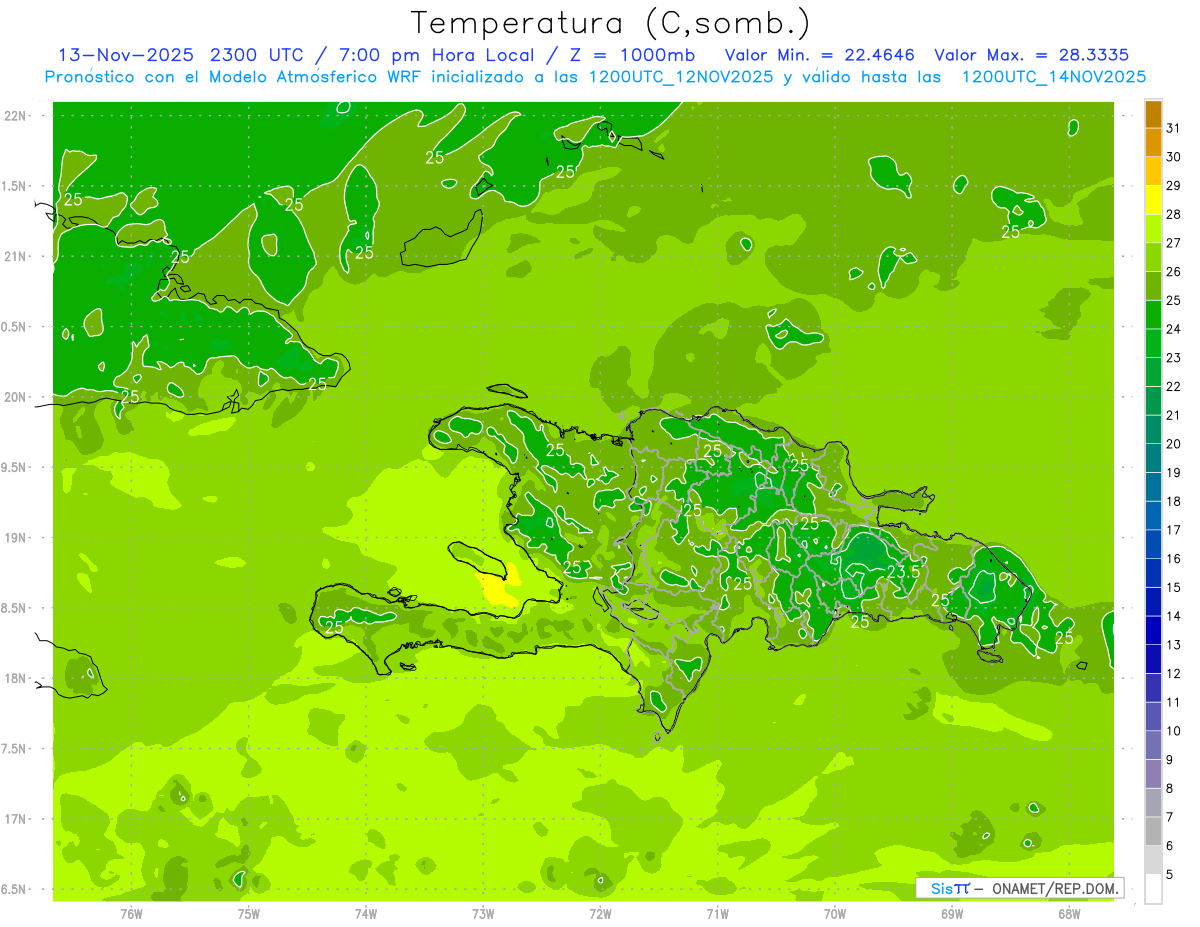
Task: Click the legend value "5"
Action: [1170, 875]
